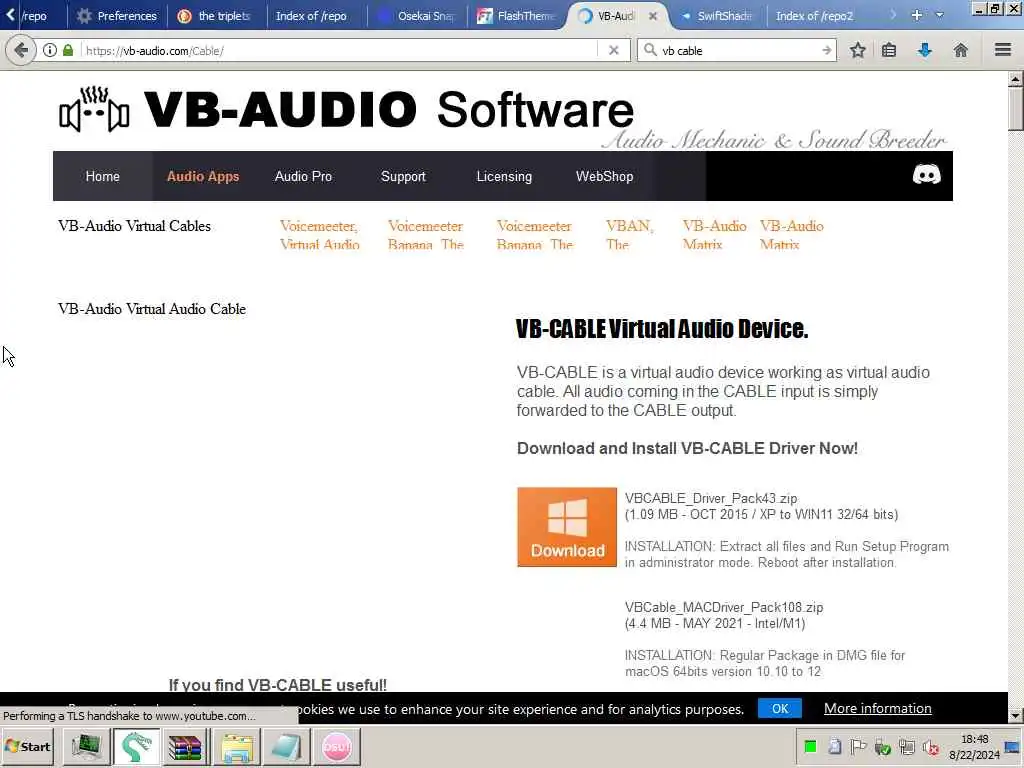Switch to the Preferences tab
Screen dimensions: 1024x768
[117, 16]
